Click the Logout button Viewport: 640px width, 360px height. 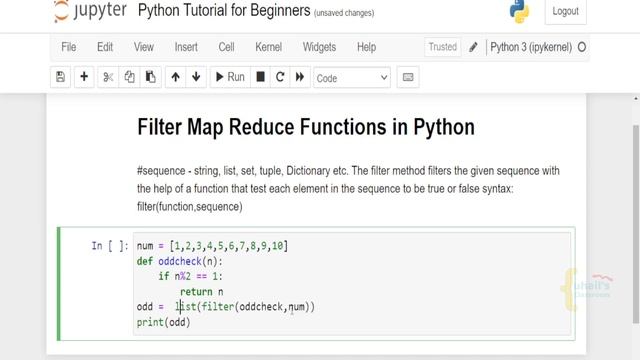566,11
